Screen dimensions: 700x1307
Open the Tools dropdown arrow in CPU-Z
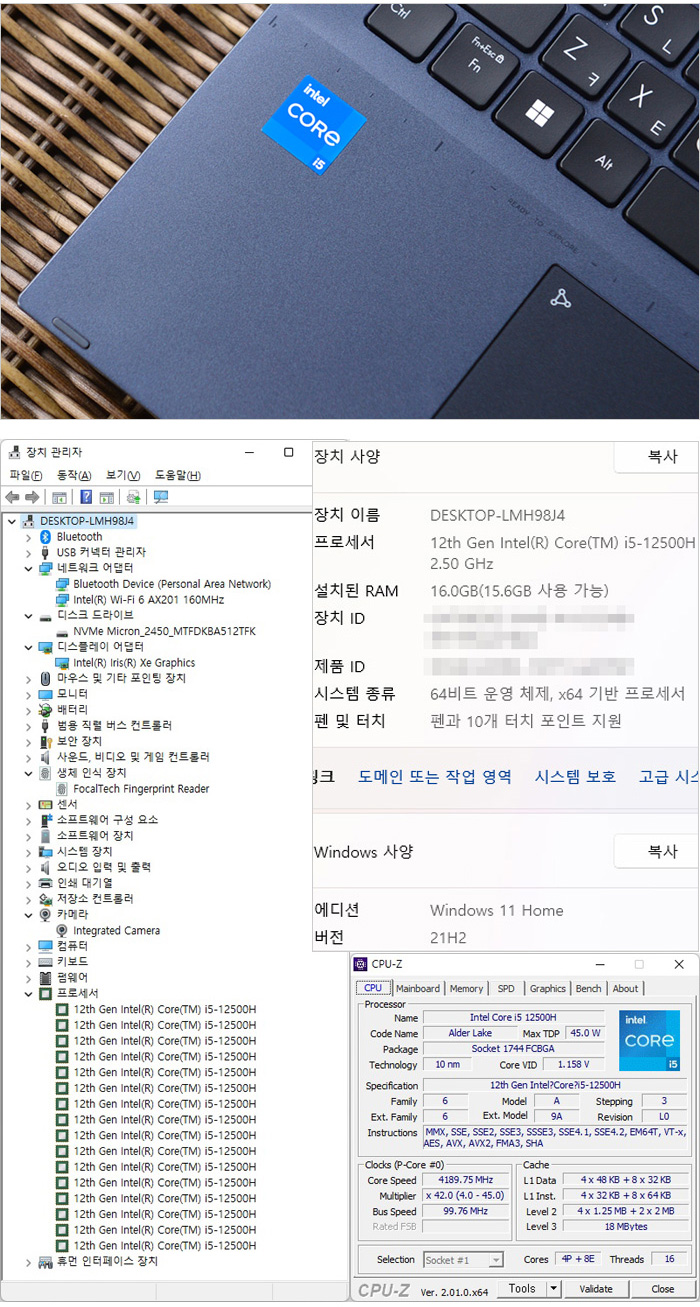[x=554, y=1289]
